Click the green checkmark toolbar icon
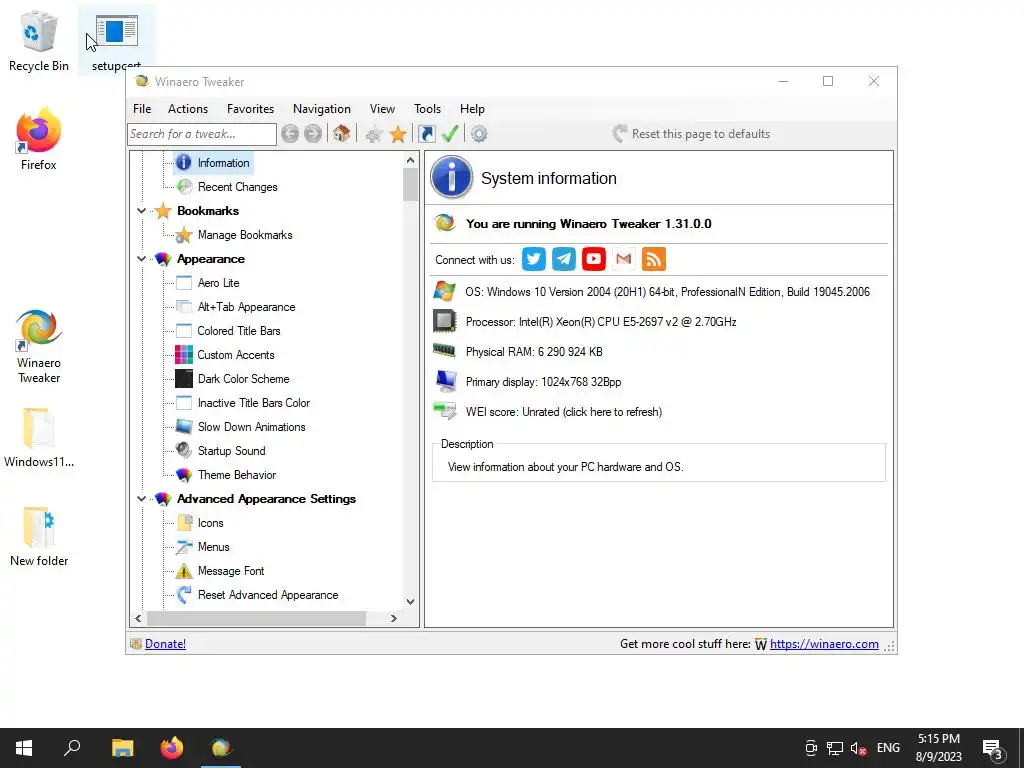The image size is (1024, 768). (450, 134)
